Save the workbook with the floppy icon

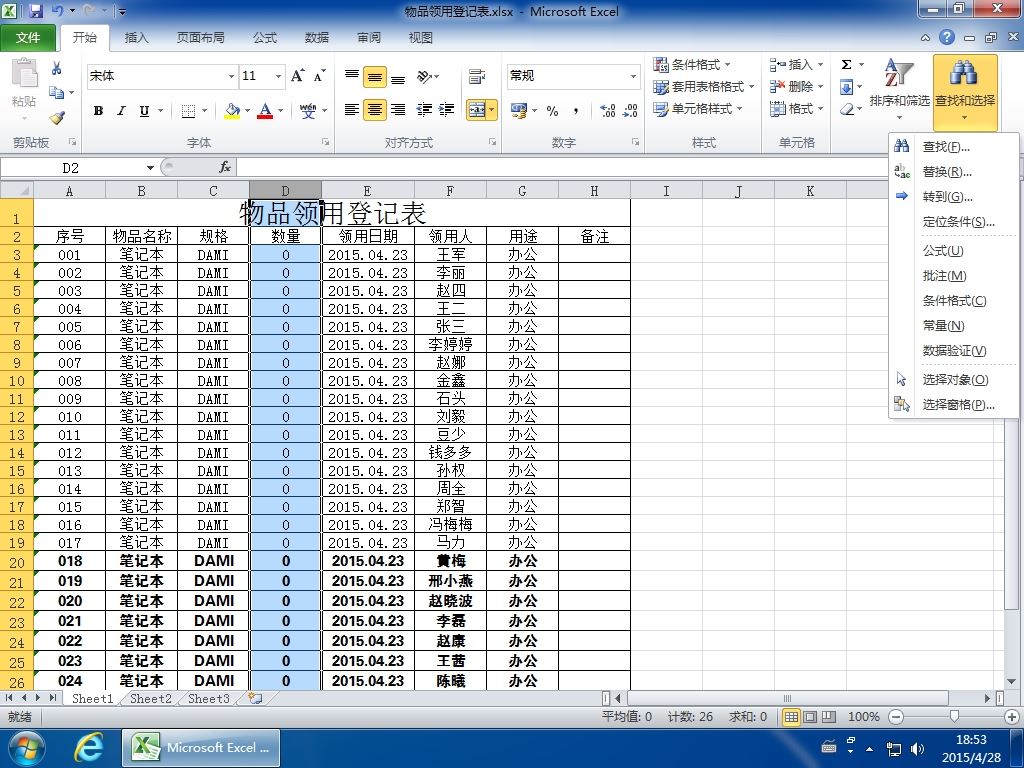pos(35,10)
